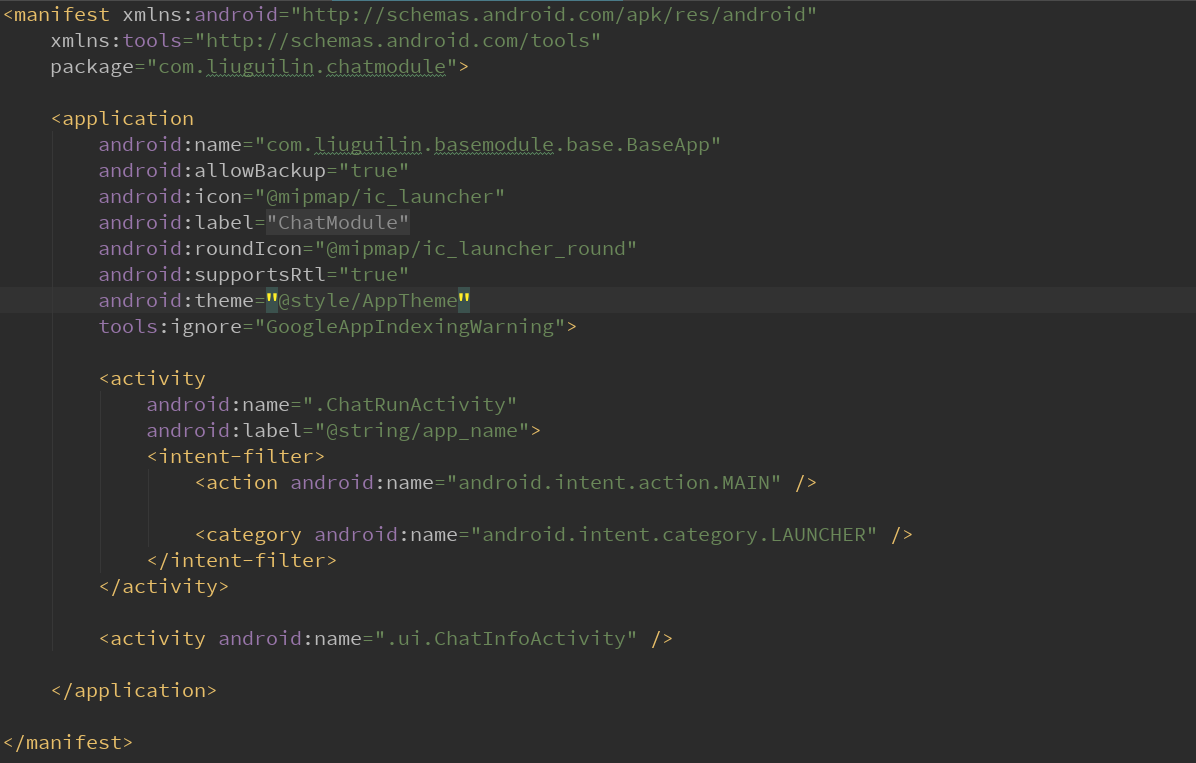Click the <action tag name
The image size is (1196, 763).
(x=236, y=482)
